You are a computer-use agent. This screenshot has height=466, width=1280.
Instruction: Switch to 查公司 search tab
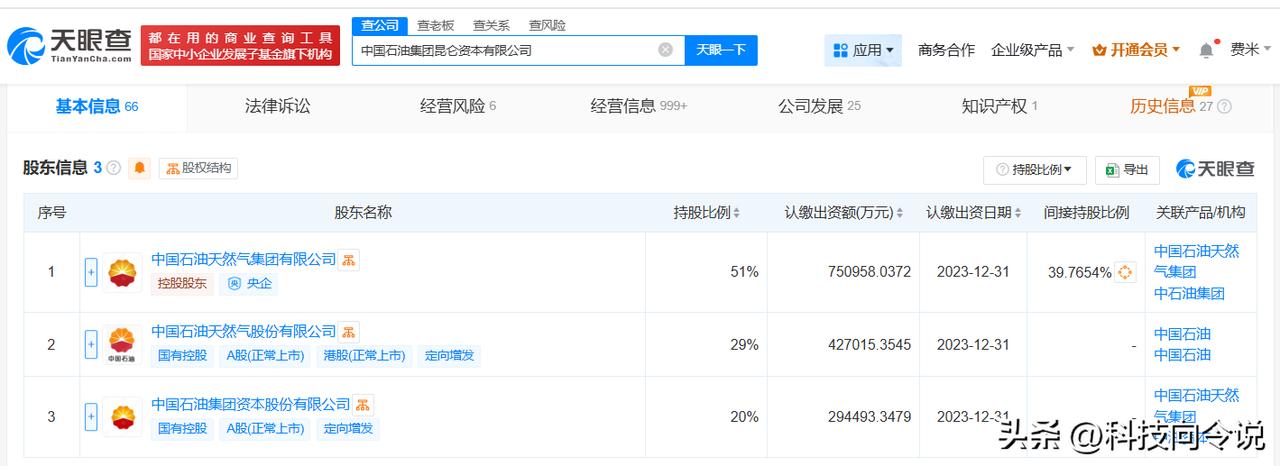click(x=380, y=25)
